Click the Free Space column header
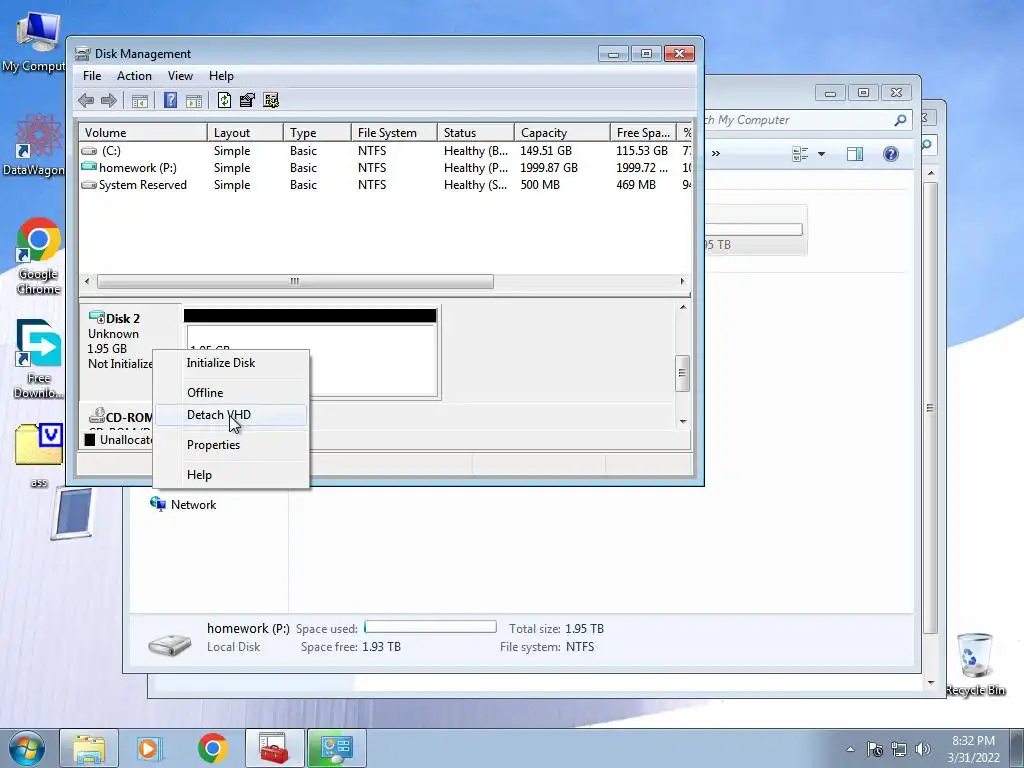 click(x=643, y=133)
